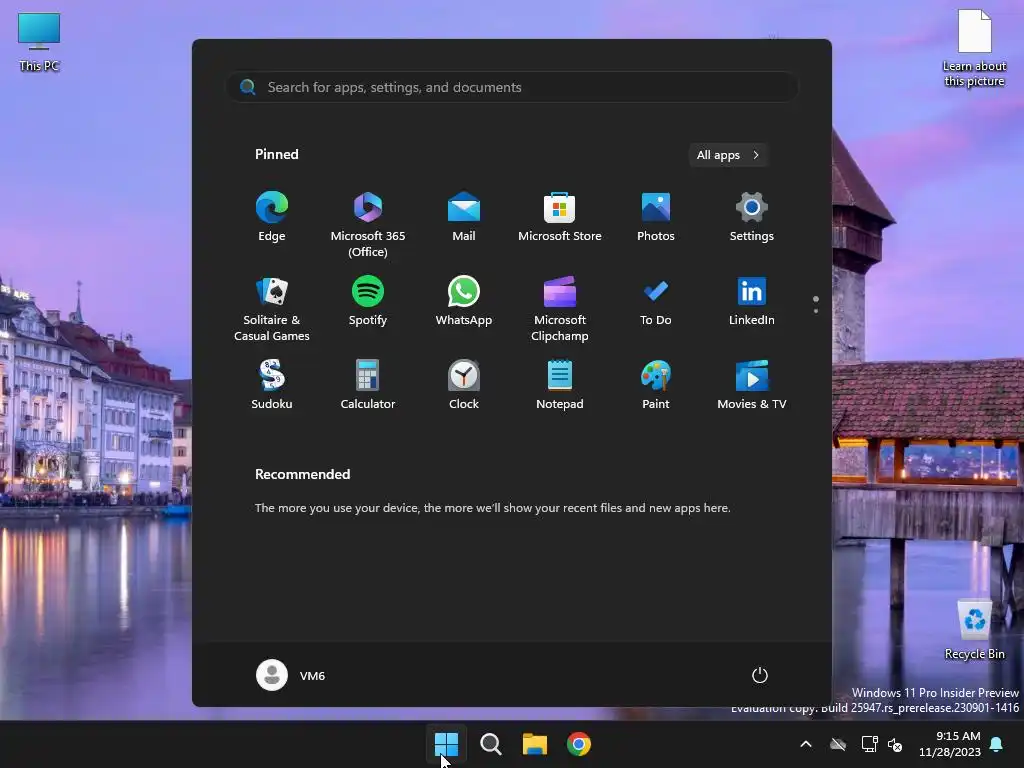Open the All apps list
The height and width of the screenshot is (768, 1024).
coord(728,155)
